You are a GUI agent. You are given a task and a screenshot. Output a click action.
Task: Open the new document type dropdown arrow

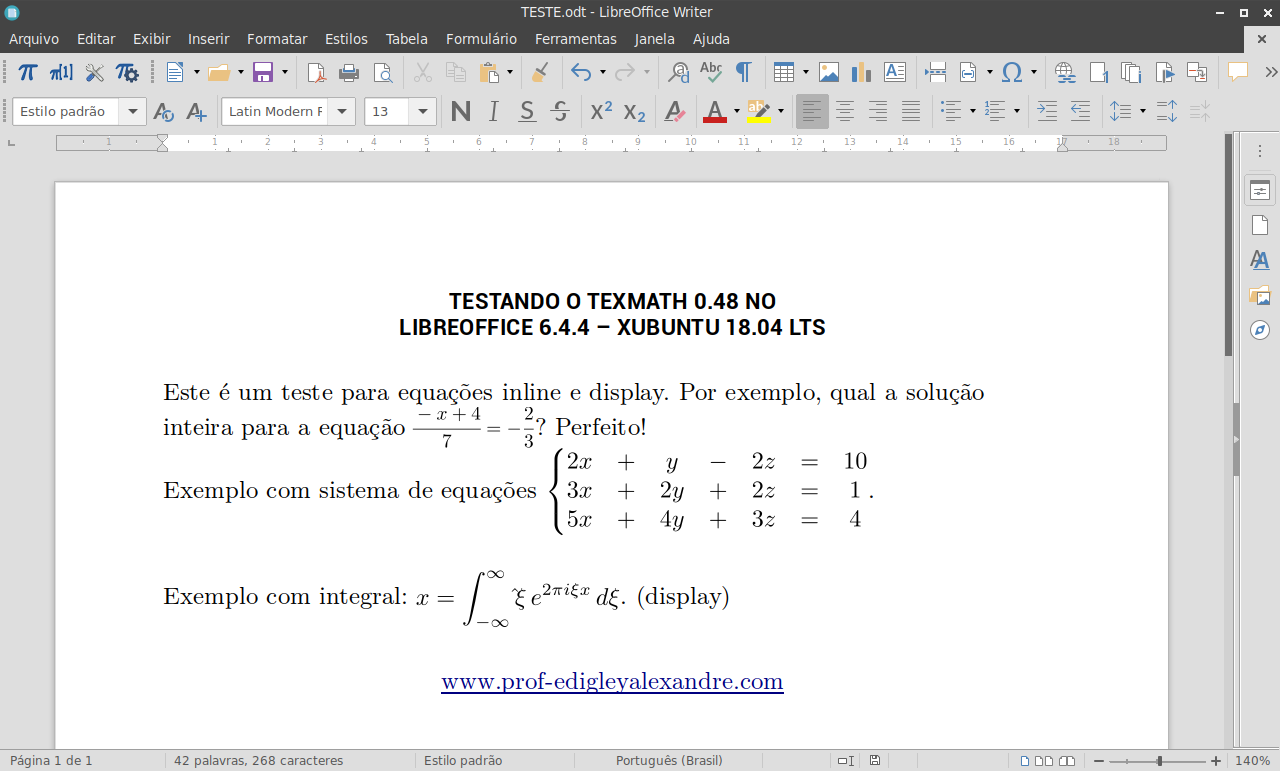[x=196, y=72]
